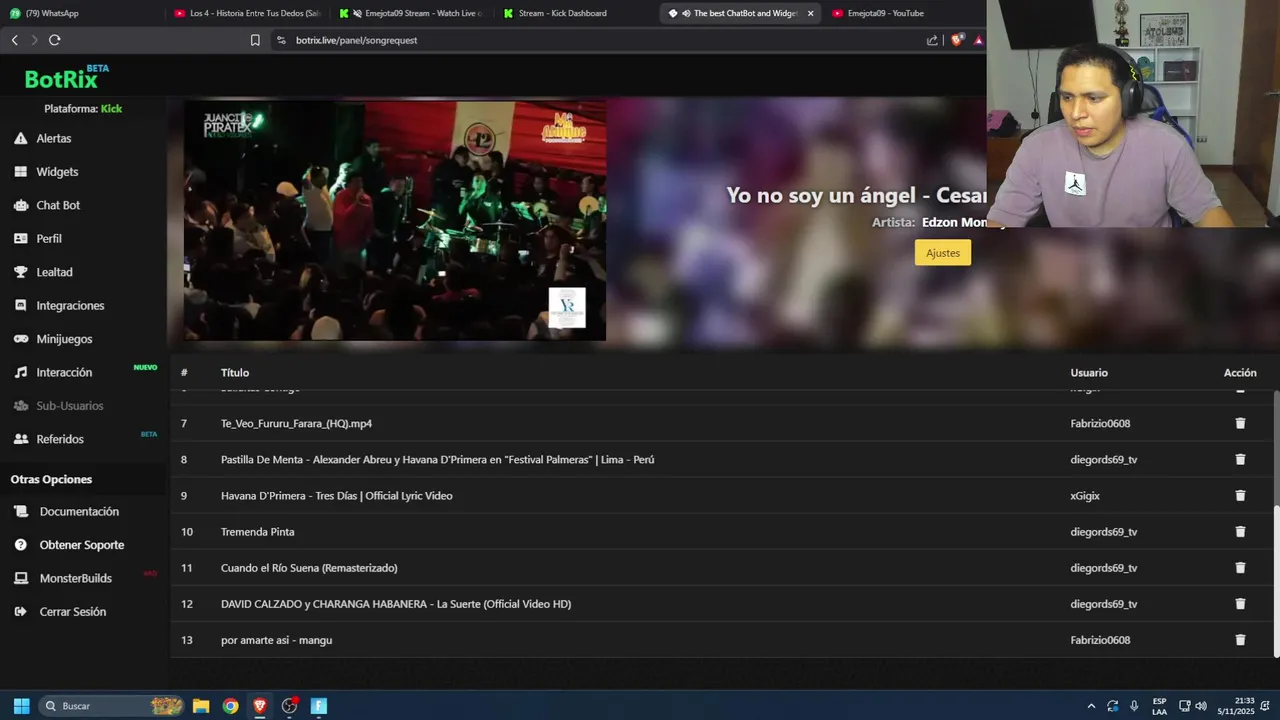The height and width of the screenshot is (720, 1280).
Task: Delete Tremenda Pinta from the queue
Action: tap(1240, 531)
